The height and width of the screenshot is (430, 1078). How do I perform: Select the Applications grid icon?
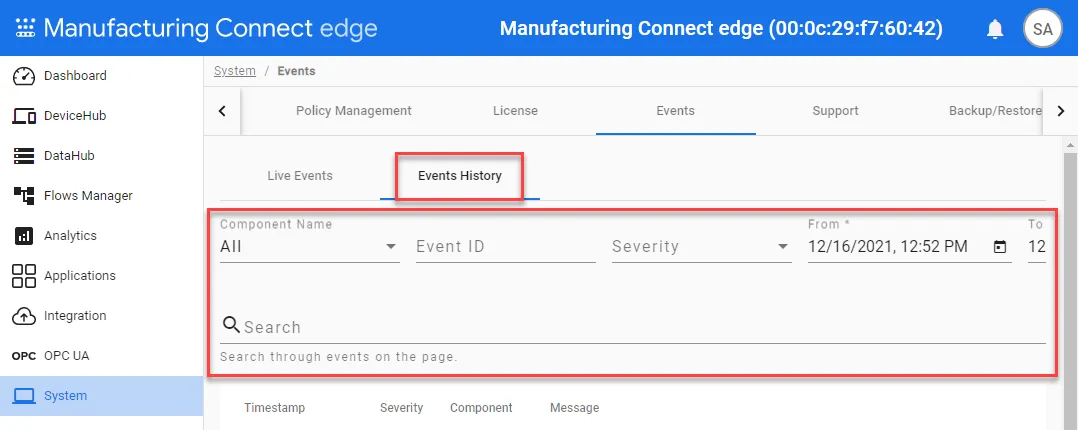pyautogui.click(x=24, y=276)
